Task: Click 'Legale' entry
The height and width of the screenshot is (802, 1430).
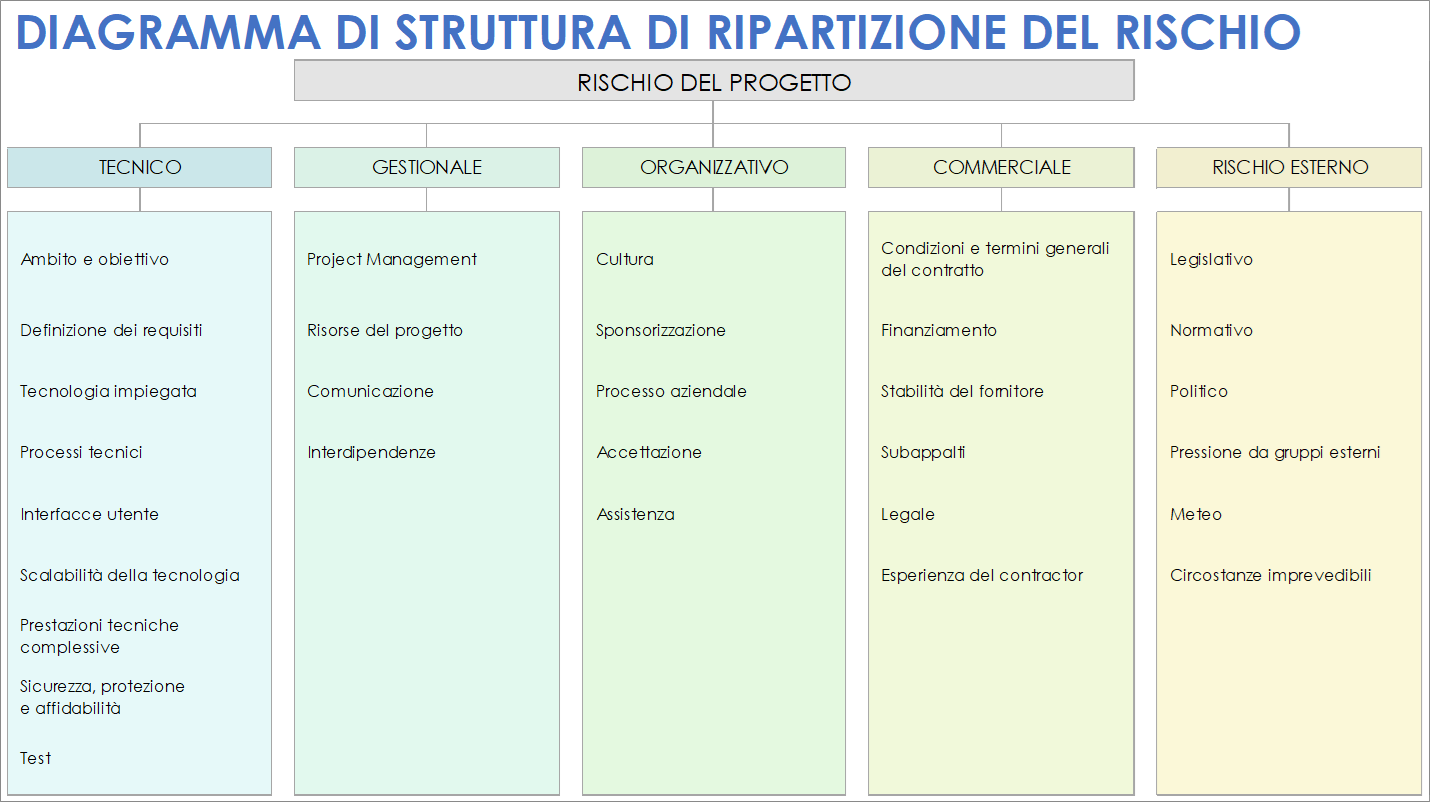Action: (x=908, y=514)
